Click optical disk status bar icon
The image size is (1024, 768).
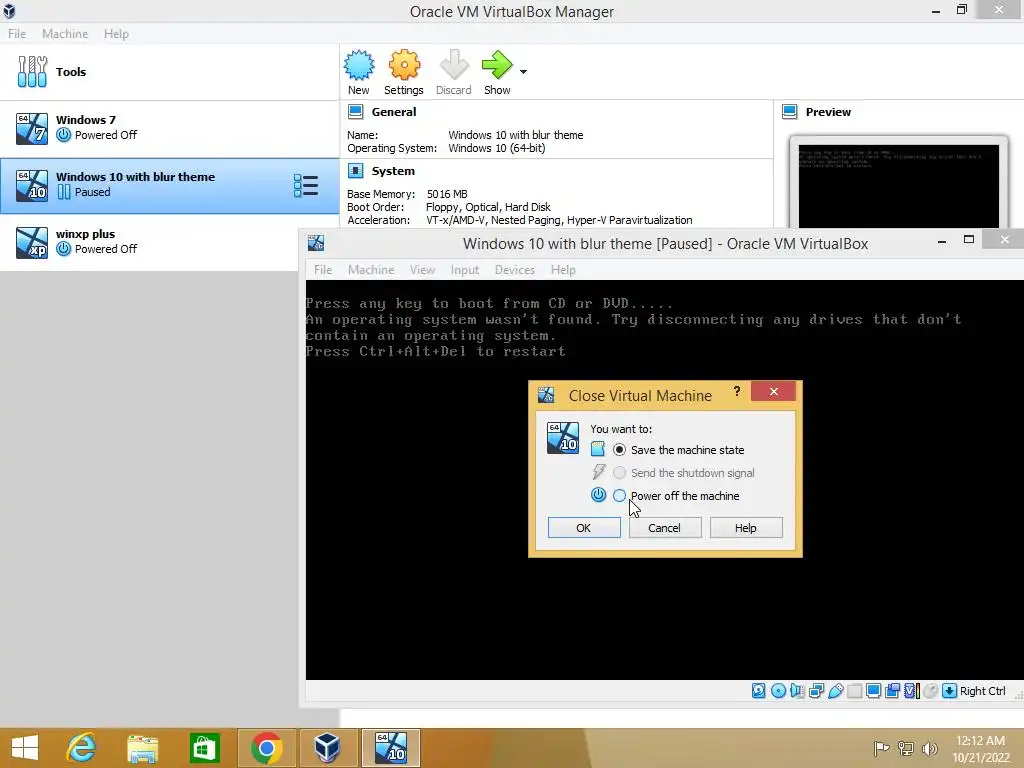coord(778,691)
